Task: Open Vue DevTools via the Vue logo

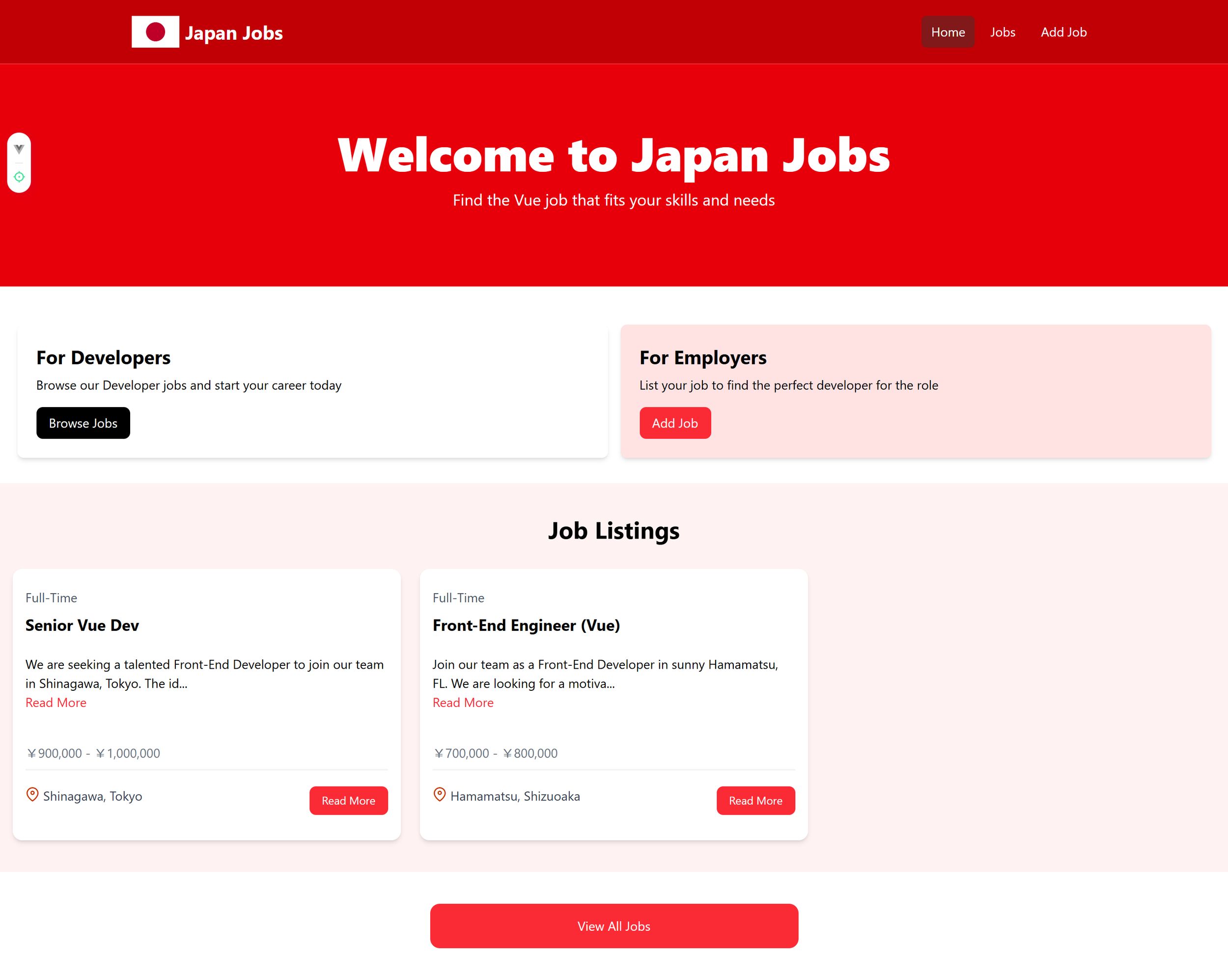Action: coord(19,149)
